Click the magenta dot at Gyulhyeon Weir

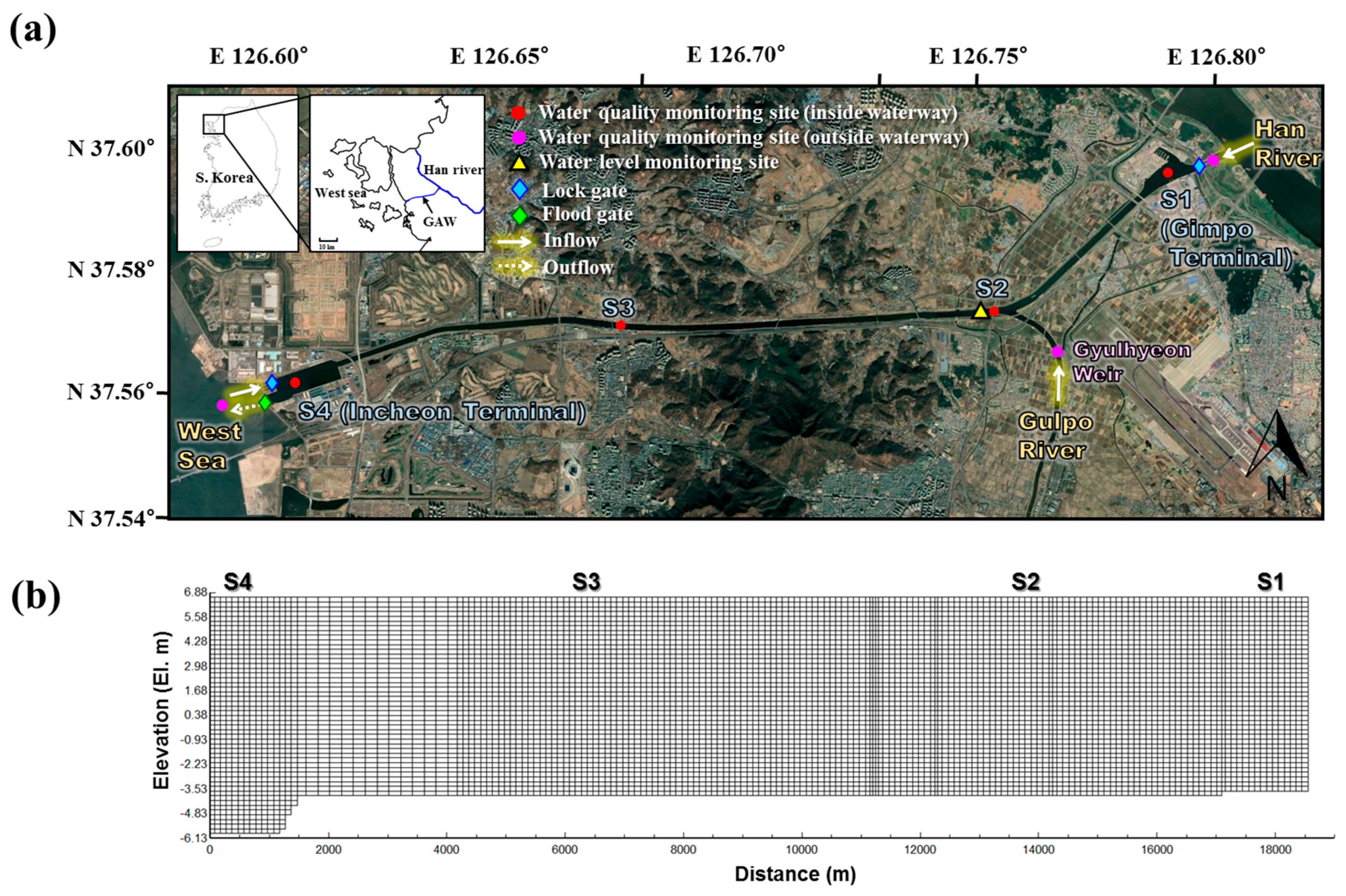click(1057, 352)
